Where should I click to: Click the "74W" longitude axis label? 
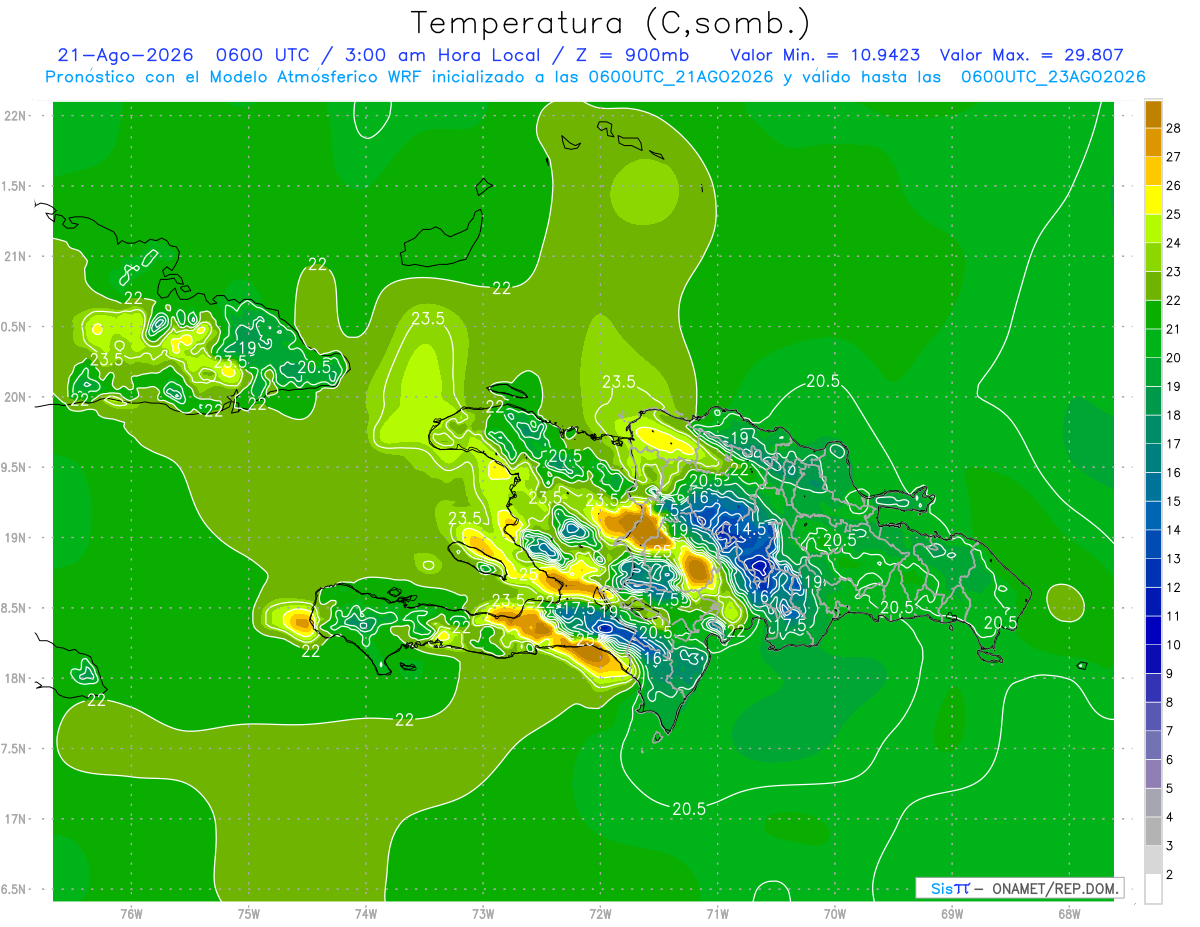(366, 914)
